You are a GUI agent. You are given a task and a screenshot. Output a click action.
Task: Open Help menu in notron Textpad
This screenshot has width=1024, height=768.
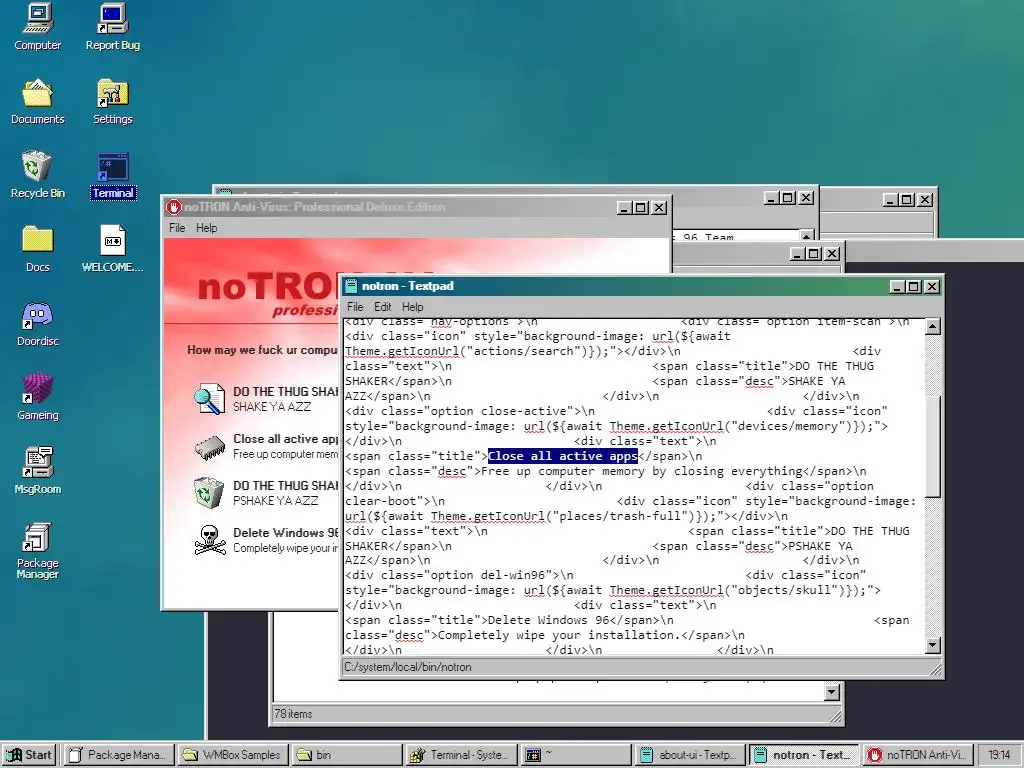(x=412, y=307)
